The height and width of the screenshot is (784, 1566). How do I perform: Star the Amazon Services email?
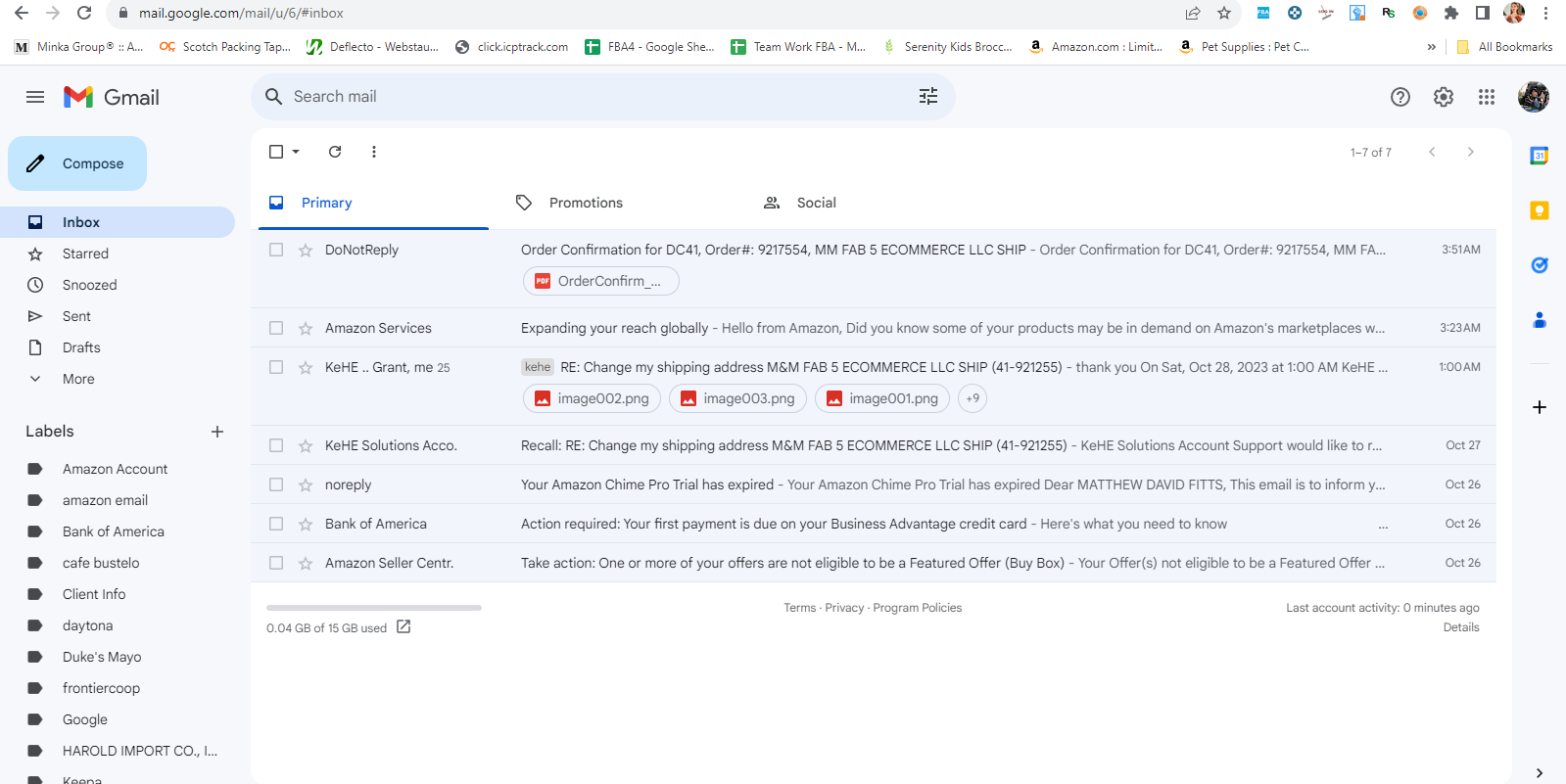point(306,329)
